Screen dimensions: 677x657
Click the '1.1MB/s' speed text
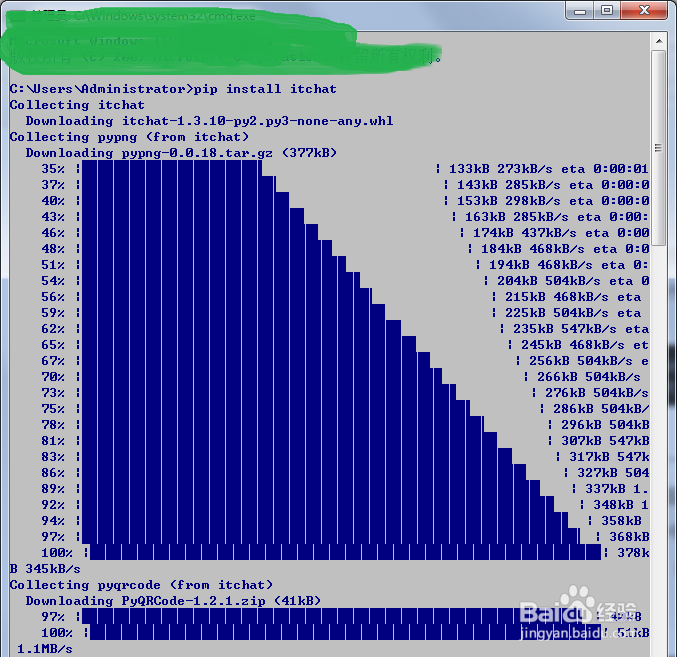[x=45, y=649]
